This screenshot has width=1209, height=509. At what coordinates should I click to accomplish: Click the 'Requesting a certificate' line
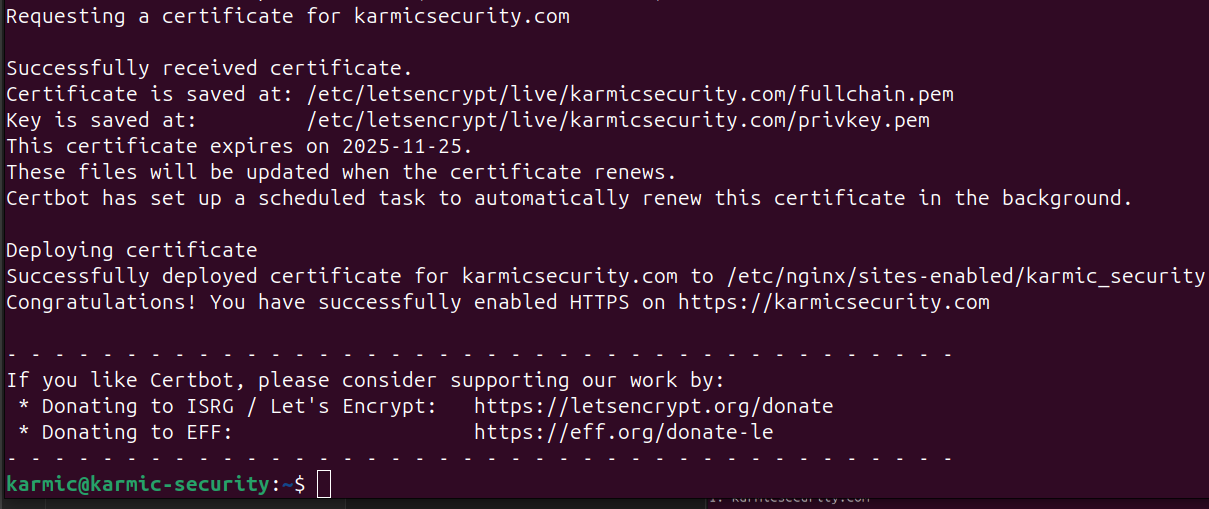[288, 16]
